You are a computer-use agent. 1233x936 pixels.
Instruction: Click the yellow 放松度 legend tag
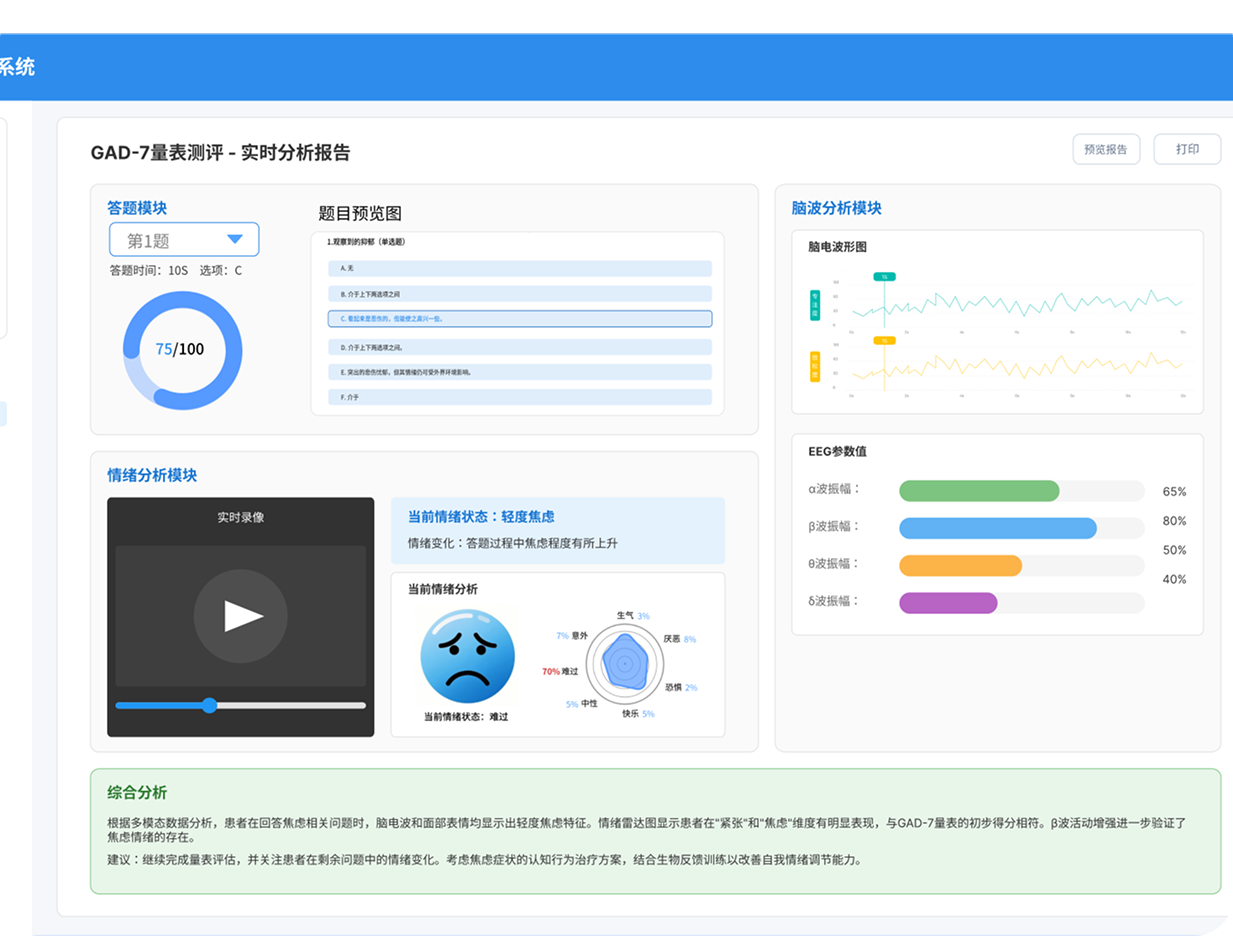click(x=814, y=366)
